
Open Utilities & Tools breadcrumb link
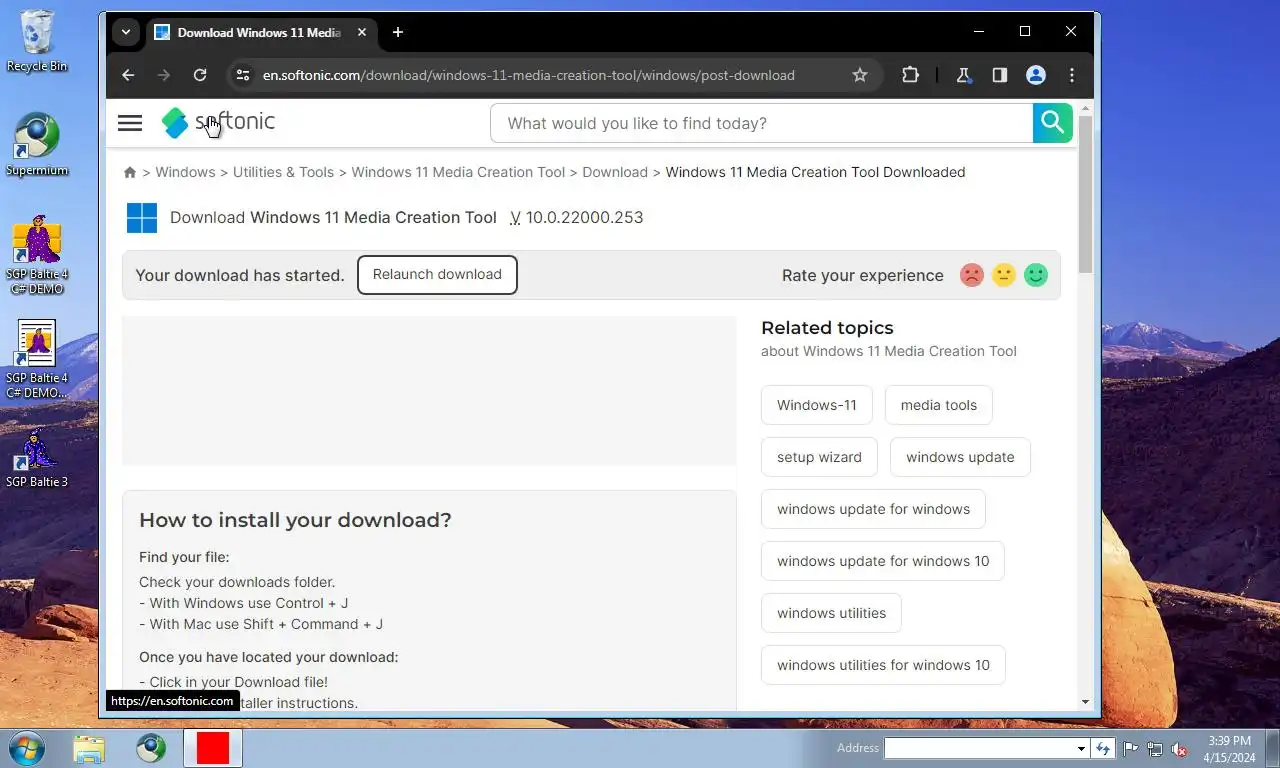[x=283, y=172]
